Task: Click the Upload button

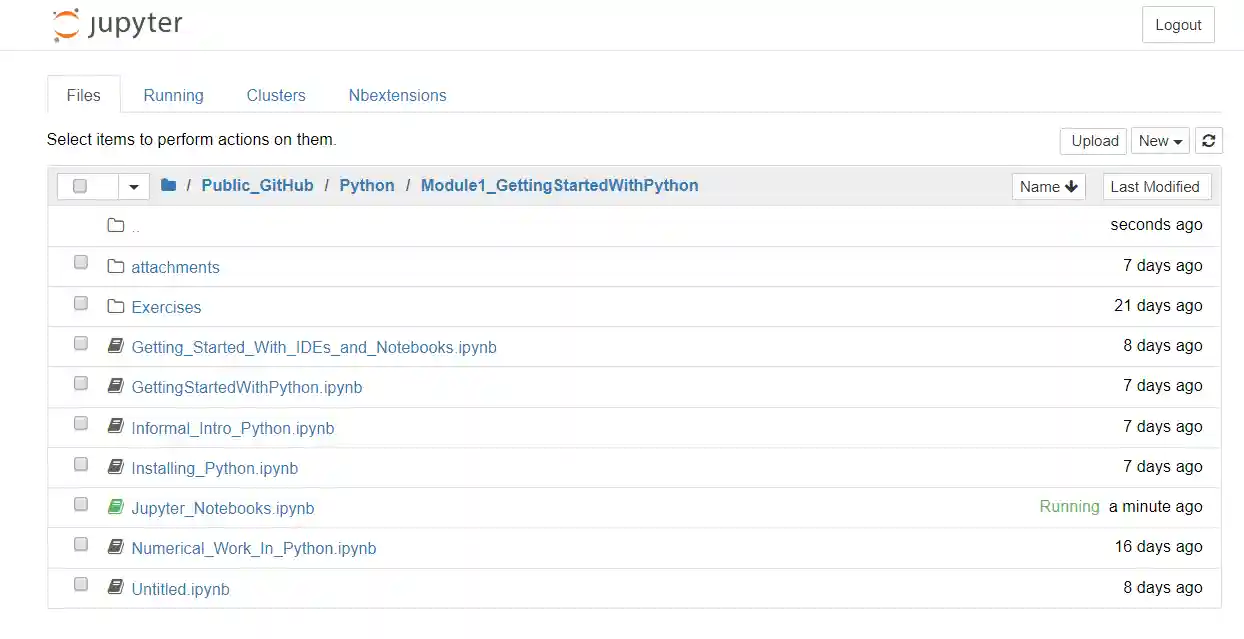Action: point(1093,140)
